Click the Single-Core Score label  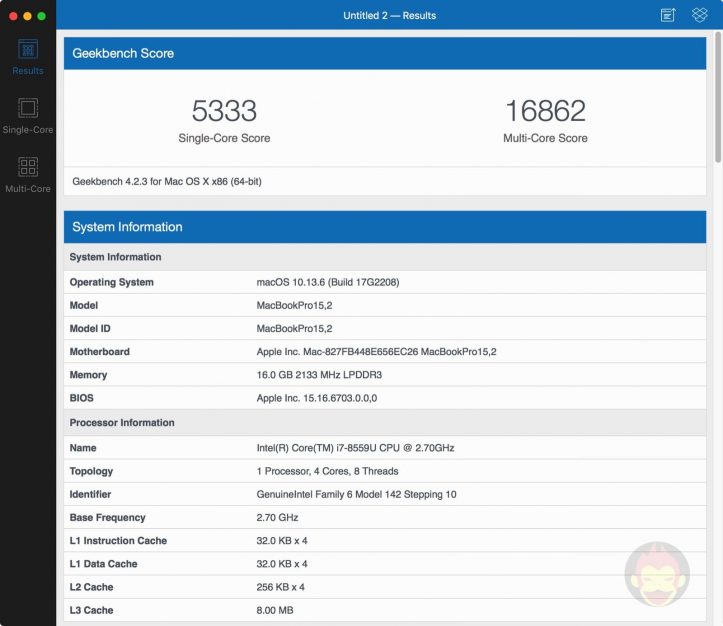[x=224, y=138]
